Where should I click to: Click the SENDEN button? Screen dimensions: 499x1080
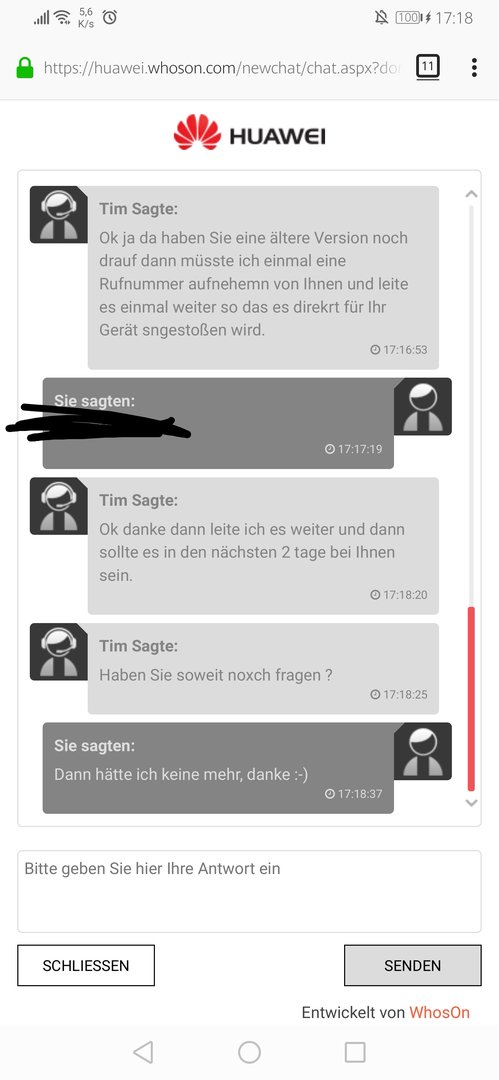[x=413, y=966]
